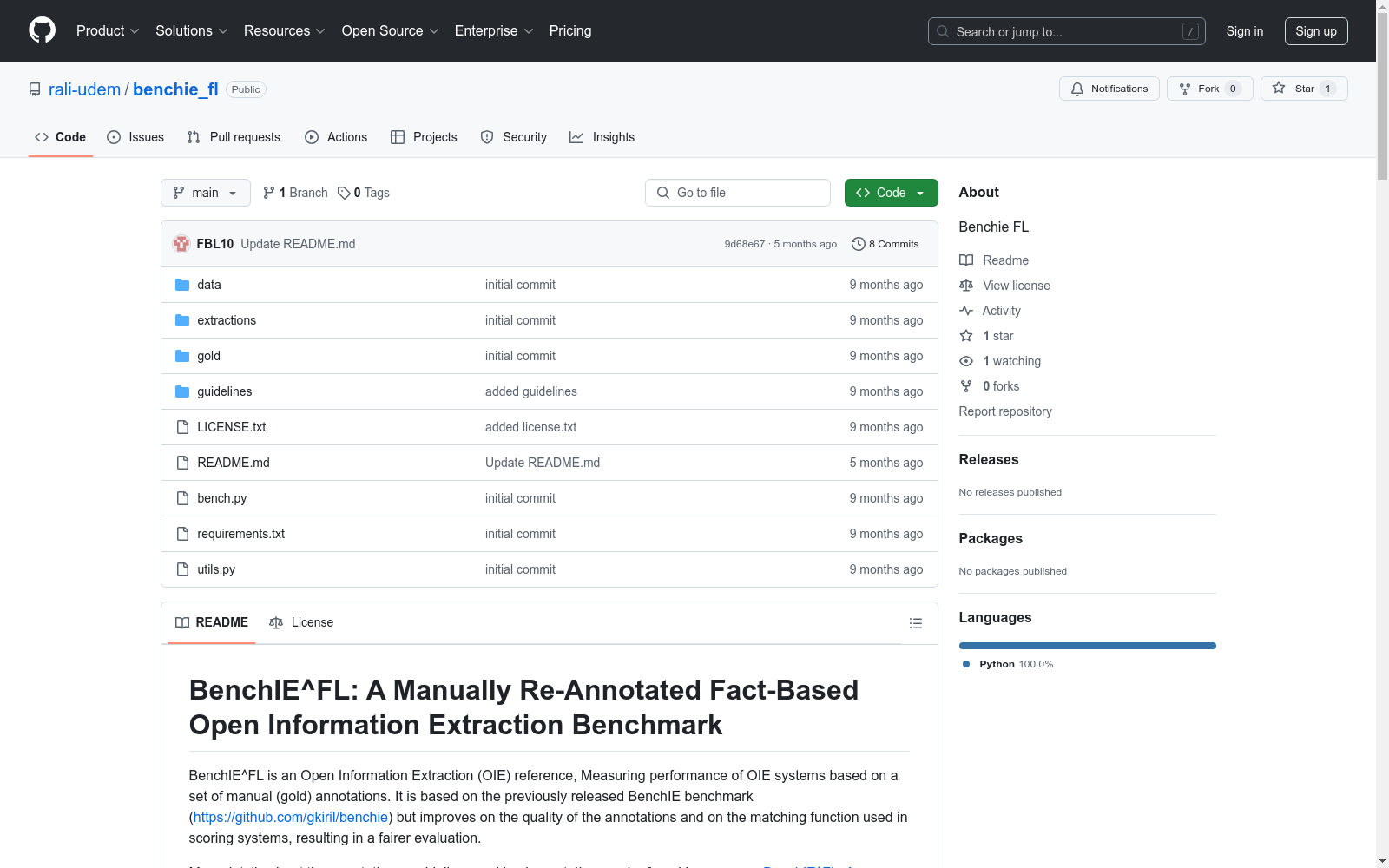
Task: Click the Report repository link
Action: (1005, 411)
